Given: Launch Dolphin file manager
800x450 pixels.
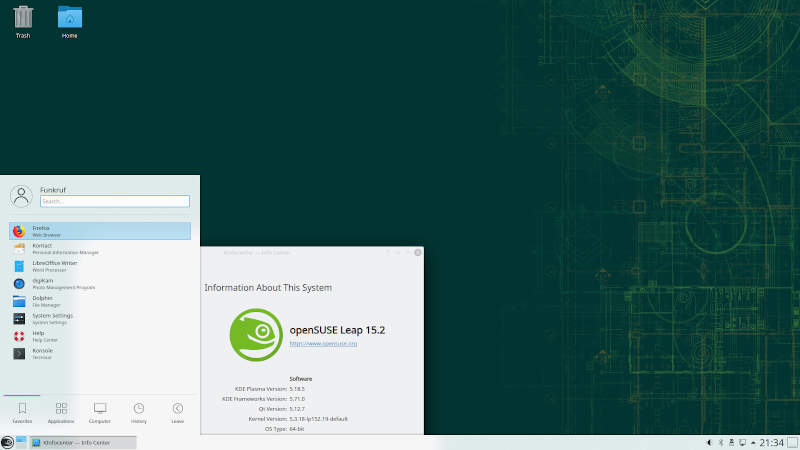Looking at the screenshot, I should 100,300.
